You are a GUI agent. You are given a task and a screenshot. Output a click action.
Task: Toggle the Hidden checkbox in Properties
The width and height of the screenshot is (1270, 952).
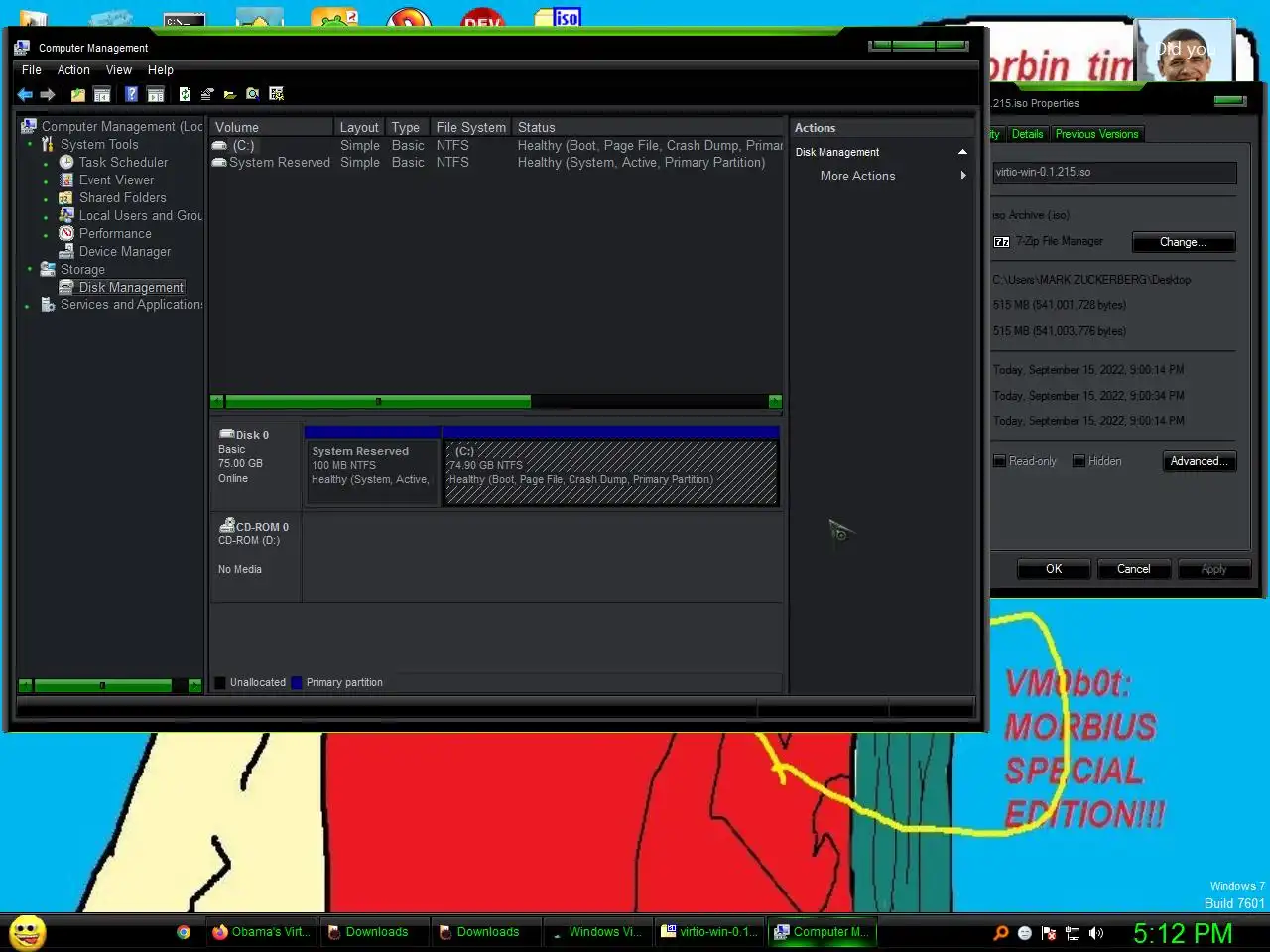[x=1079, y=461]
